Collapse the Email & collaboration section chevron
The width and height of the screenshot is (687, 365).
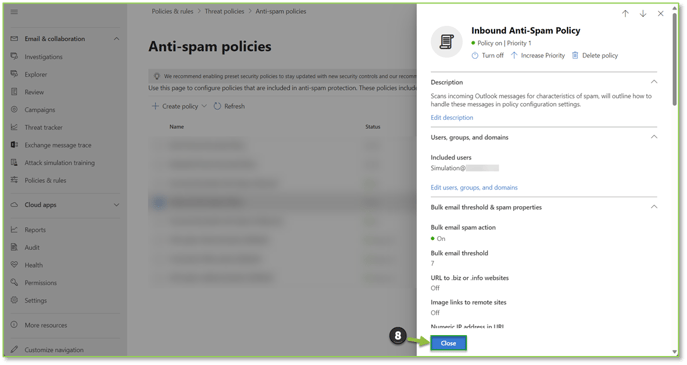pos(117,39)
